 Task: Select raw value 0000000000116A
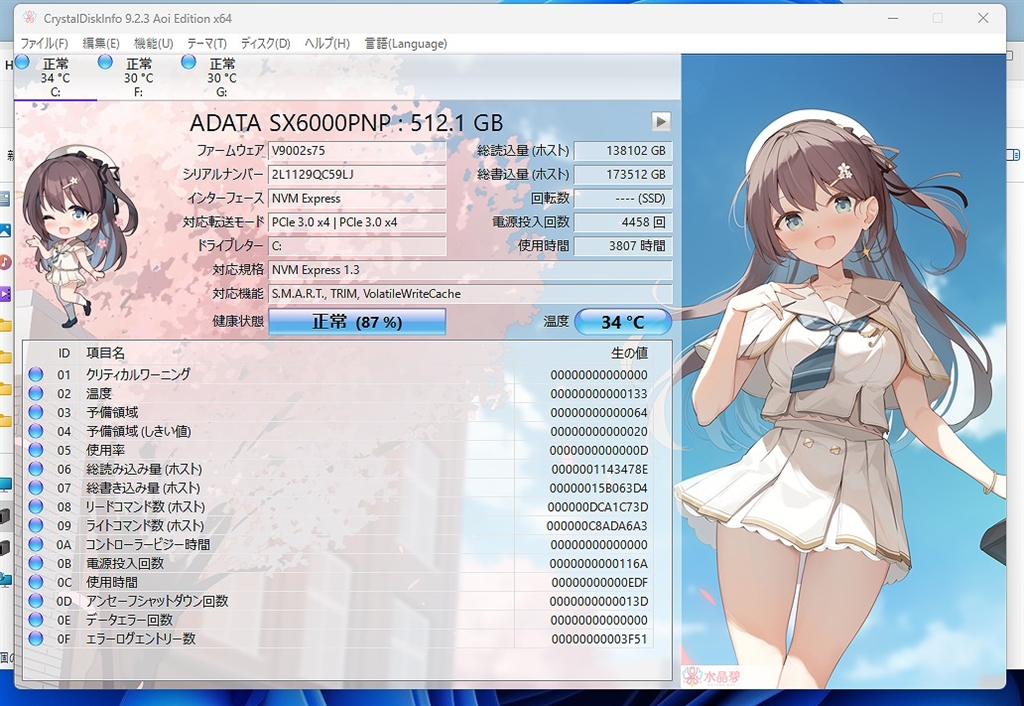[598, 564]
